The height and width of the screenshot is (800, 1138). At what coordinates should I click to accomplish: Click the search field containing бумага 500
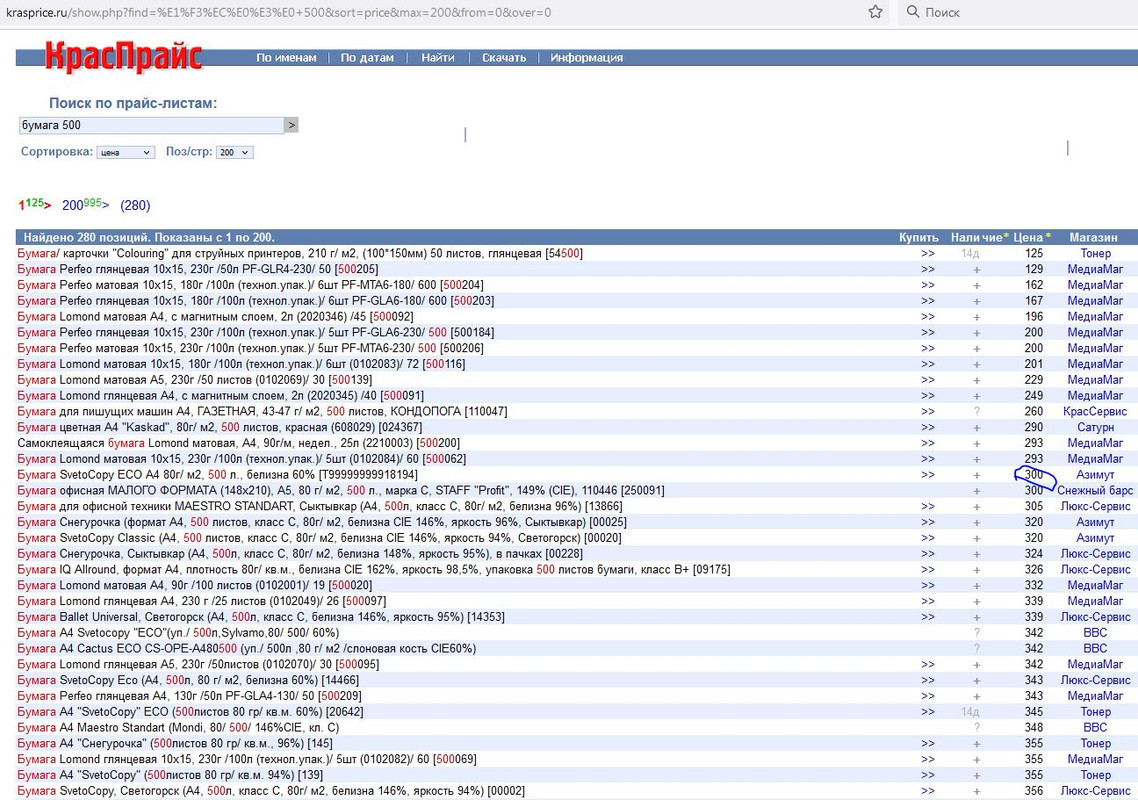pyautogui.click(x=151, y=125)
